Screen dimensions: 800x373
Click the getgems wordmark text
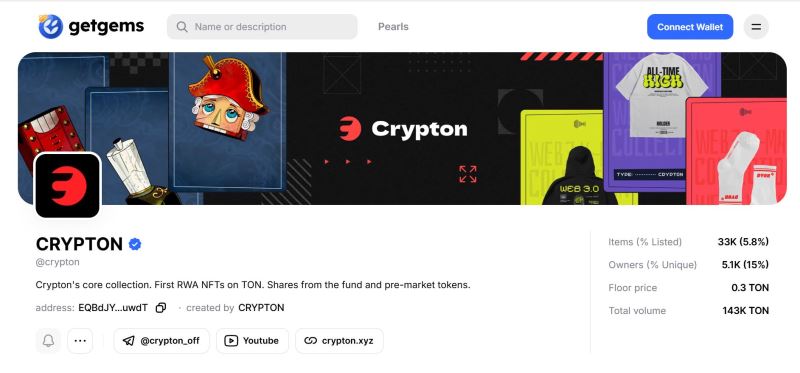(x=106, y=27)
